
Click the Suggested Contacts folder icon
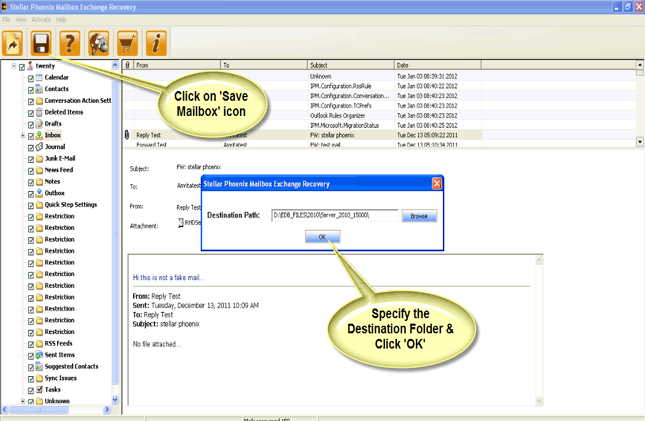[39, 366]
